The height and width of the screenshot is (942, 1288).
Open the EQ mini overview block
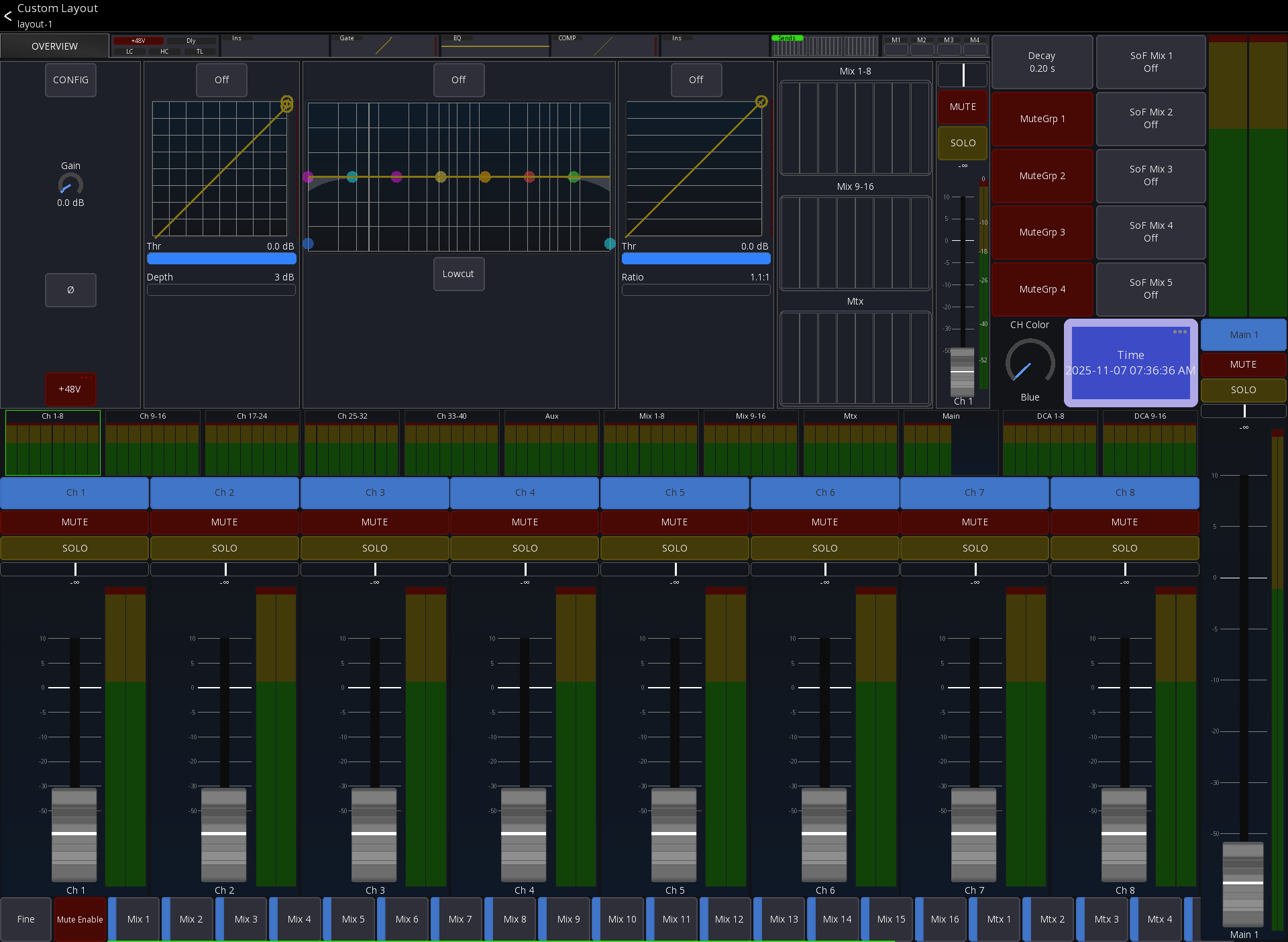[x=494, y=46]
